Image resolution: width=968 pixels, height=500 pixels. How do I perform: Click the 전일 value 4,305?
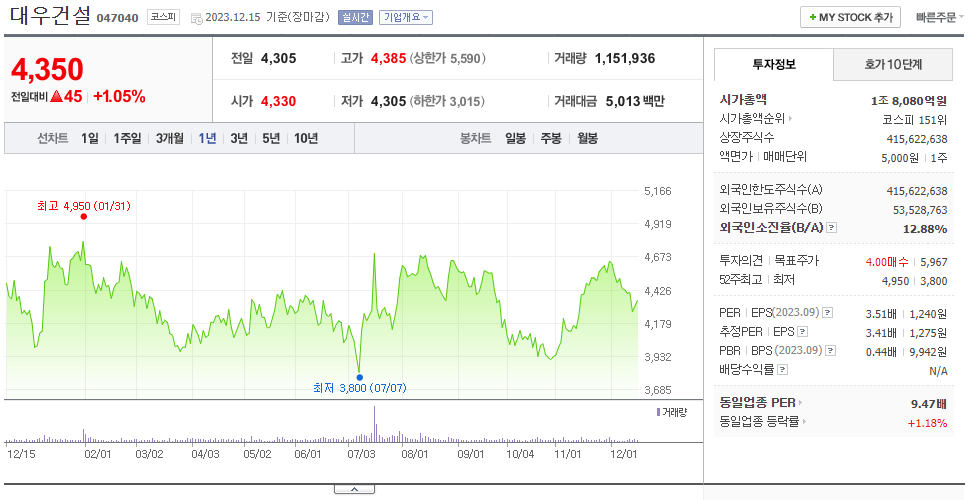278,59
